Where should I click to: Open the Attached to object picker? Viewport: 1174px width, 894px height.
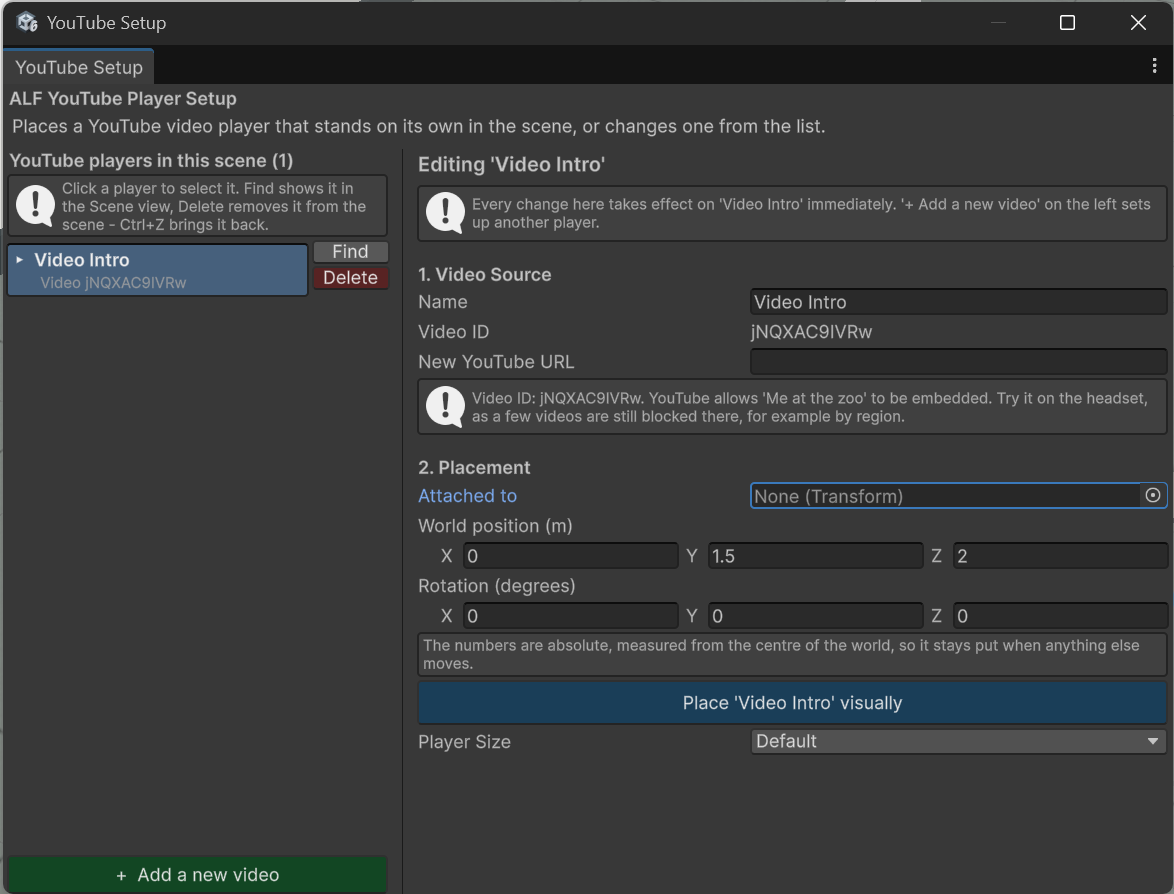(x=1153, y=495)
